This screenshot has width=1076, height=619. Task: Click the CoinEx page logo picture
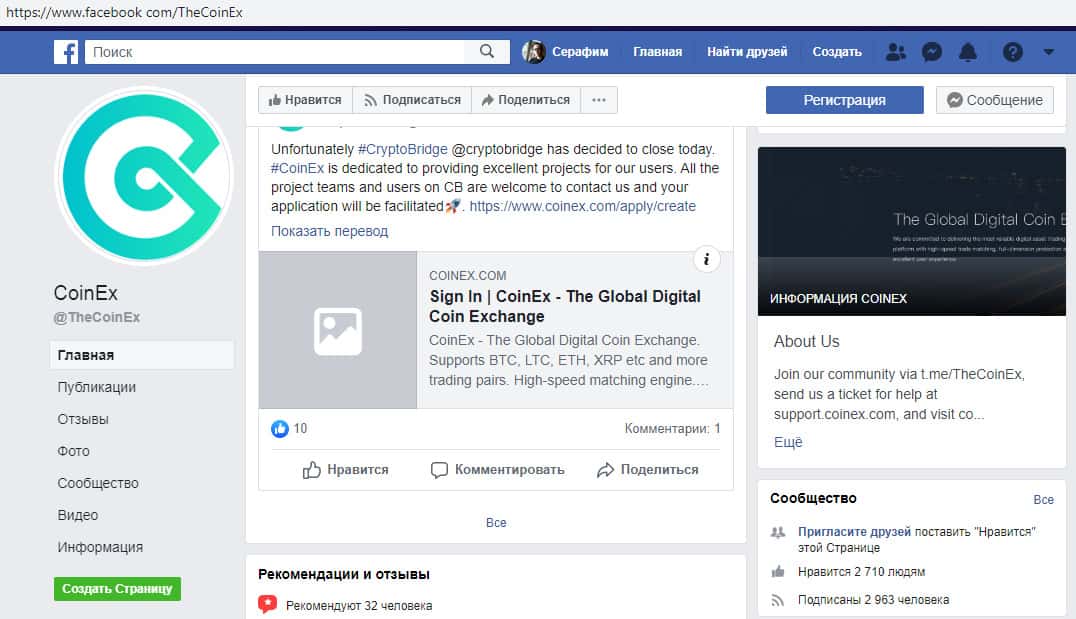[x=144, y=176]
